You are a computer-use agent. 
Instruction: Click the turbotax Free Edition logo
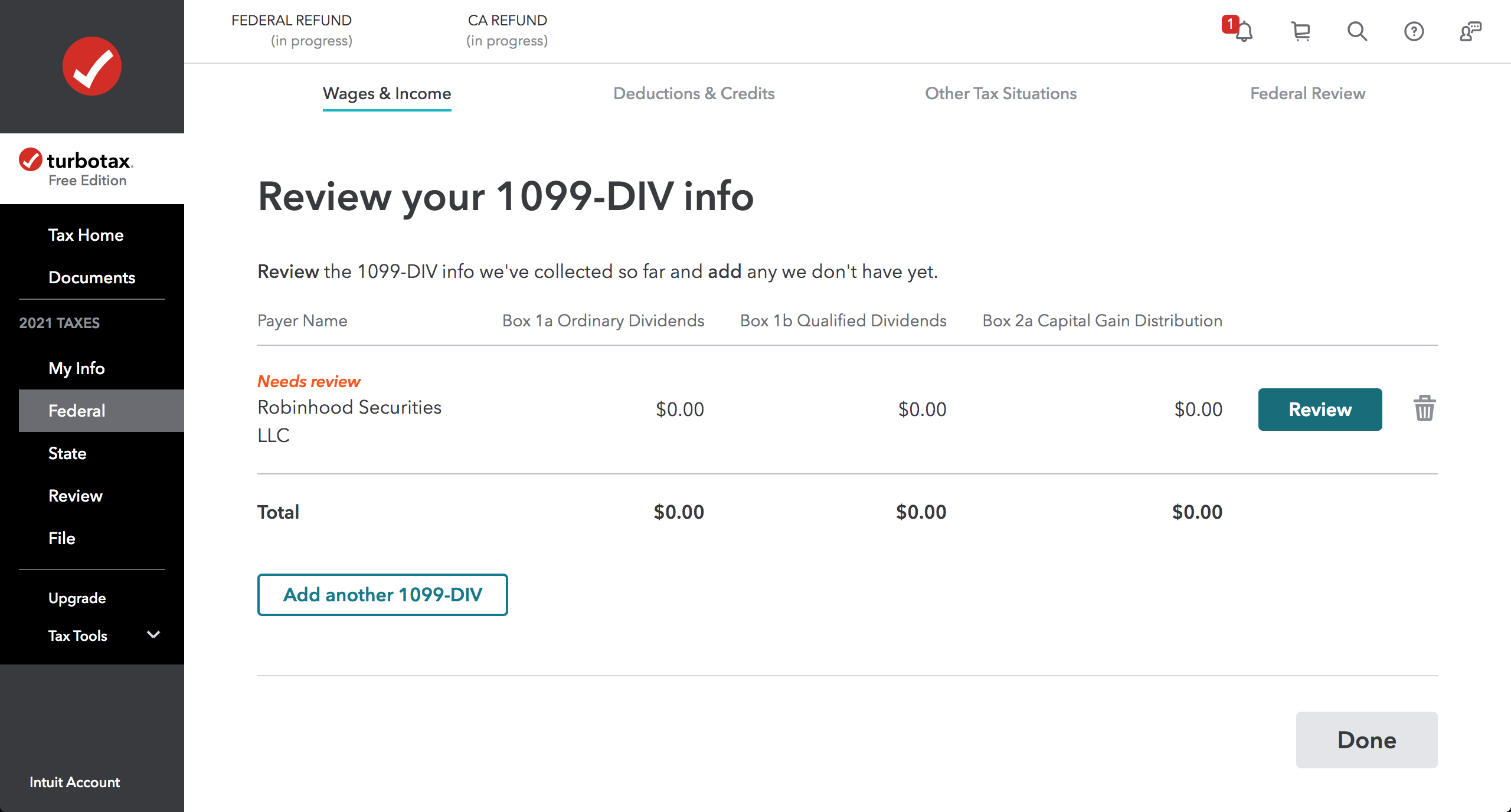click(x=76, y=168)
